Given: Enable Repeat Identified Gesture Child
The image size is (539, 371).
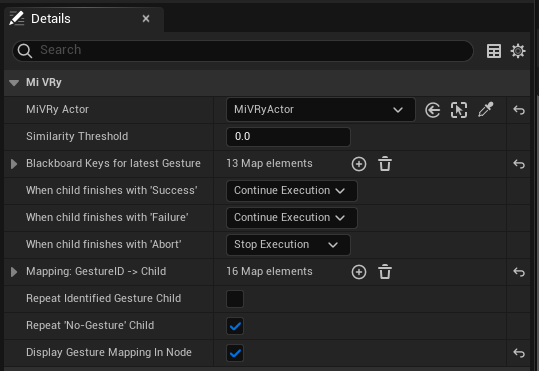Looking at the screenshot, I should point(235,299).
